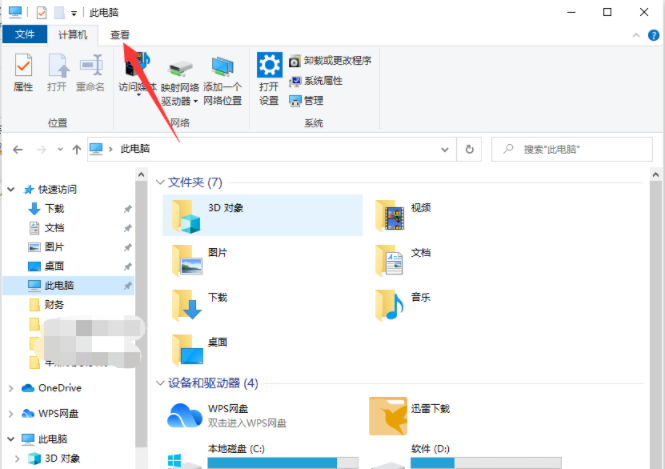Click 卸载或更改程序 in the ribbon
Image resolution: width=665 pixels, height=469 pixels.
click(330, 61)
